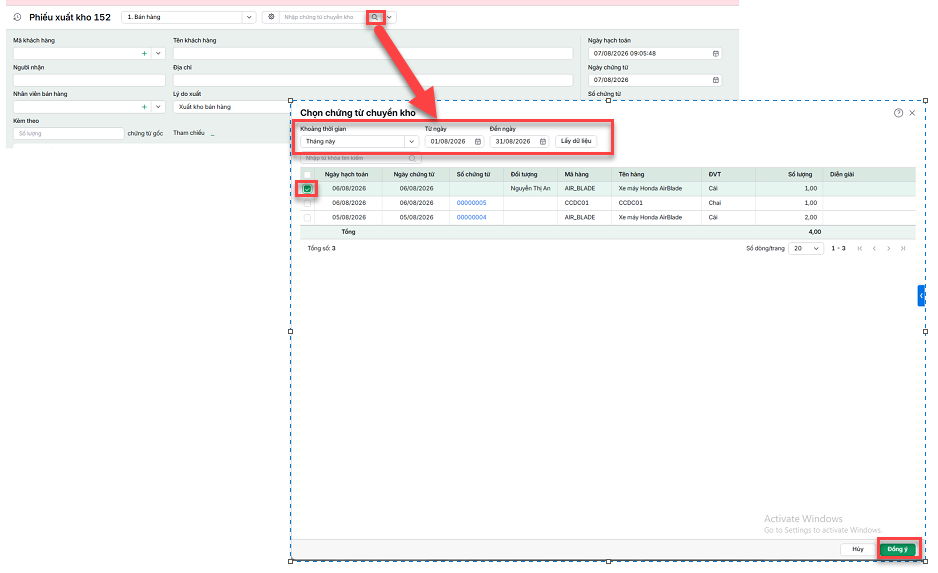Expand the Mã khách hàng dropdown
The image size is (938, 573).
click(158, 53)
